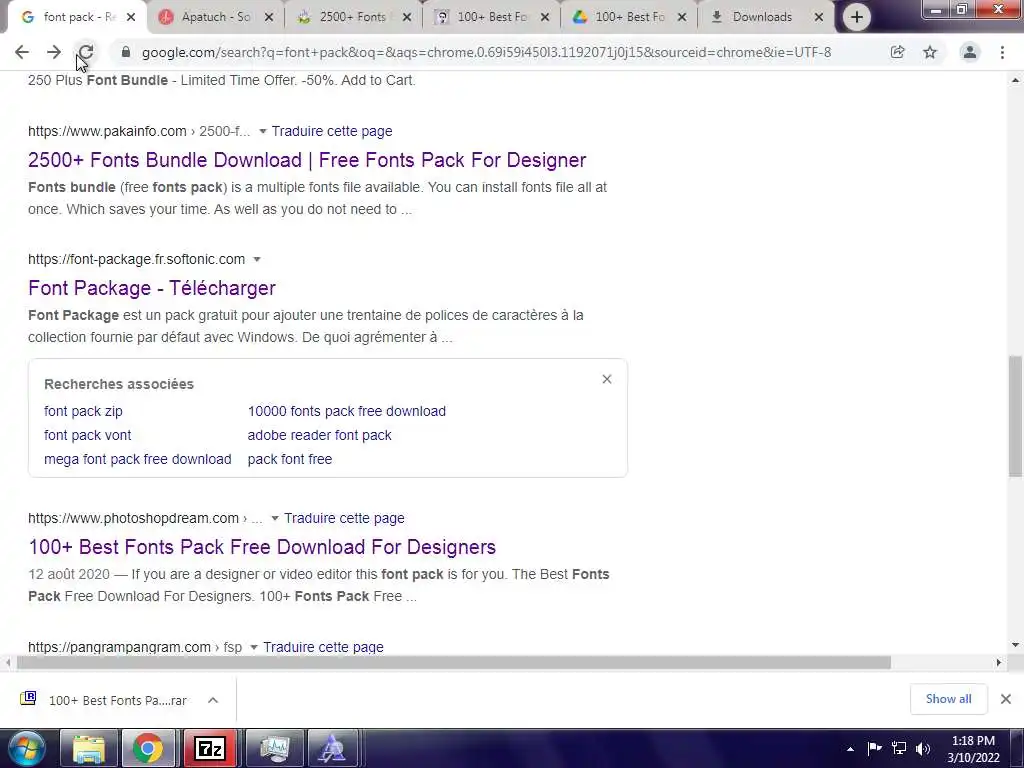Expand the photoshopdream.com result dropdown arrow

click(x=275, y=519)
